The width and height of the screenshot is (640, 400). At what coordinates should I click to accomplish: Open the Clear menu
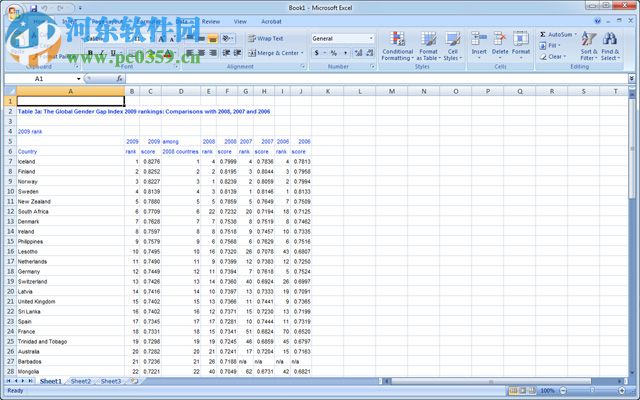point(553,57)
